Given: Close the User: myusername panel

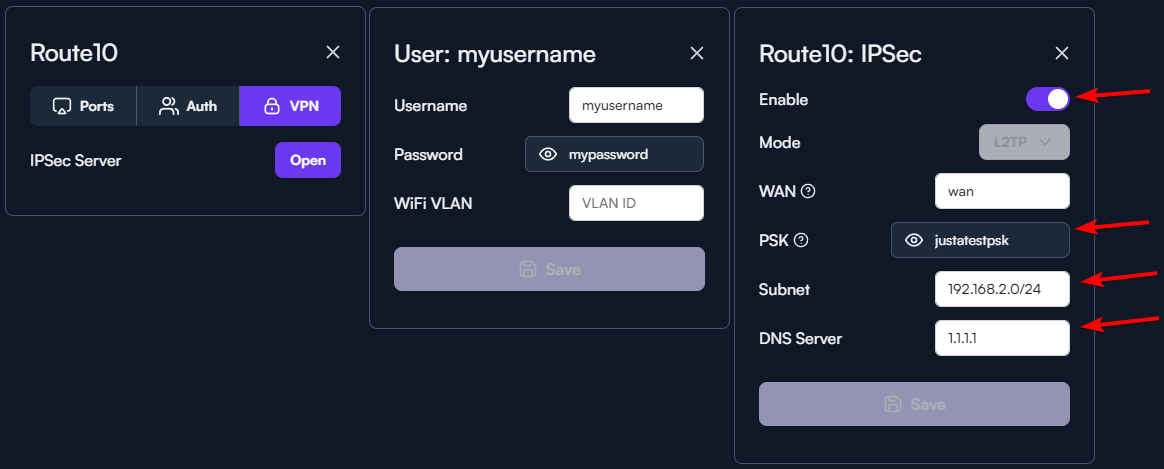Looking at the screenshot, I should coord(697,53).
